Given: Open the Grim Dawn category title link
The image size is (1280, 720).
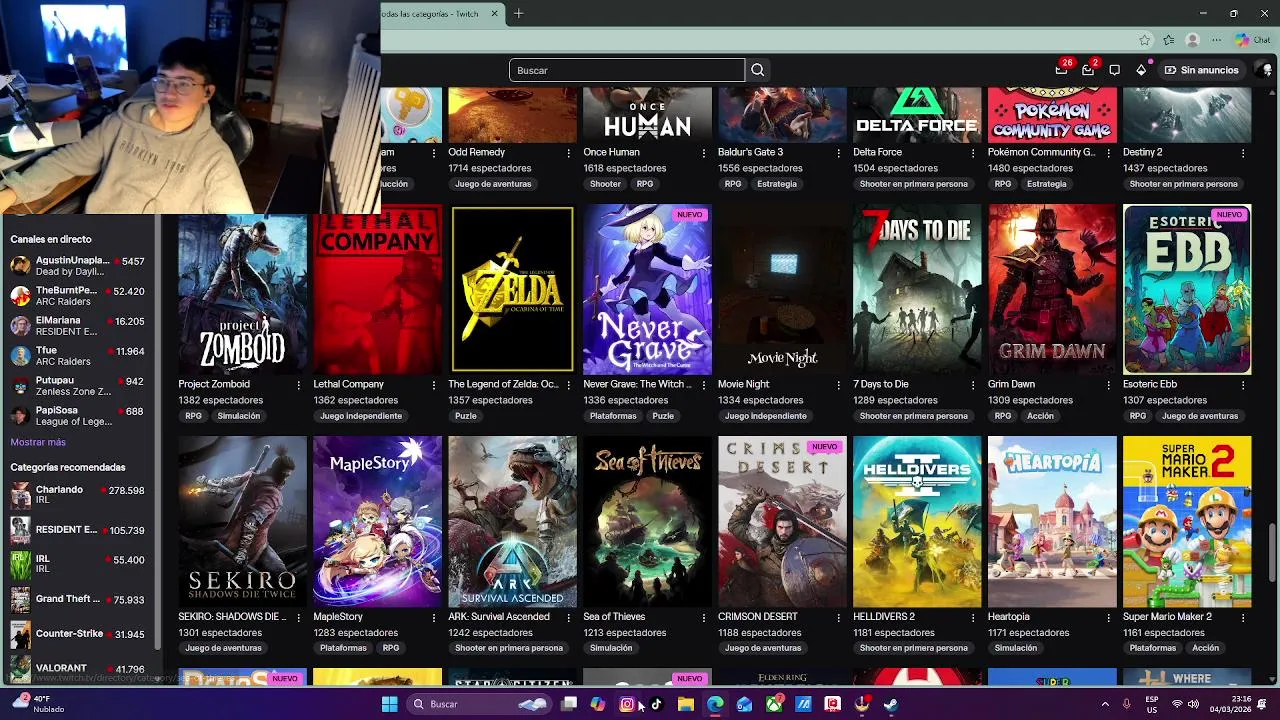Looking at the screenshot, I should click(1011, 384).
